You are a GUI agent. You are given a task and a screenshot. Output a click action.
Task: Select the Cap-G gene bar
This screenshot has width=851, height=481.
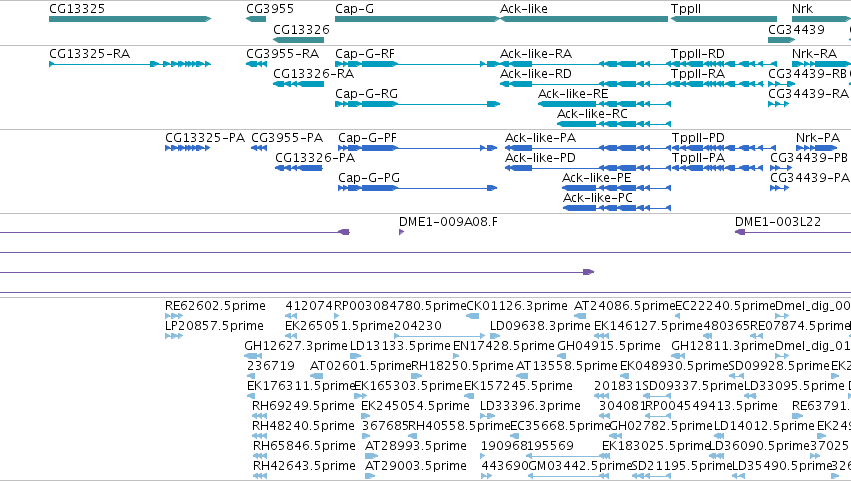[417, 19]
